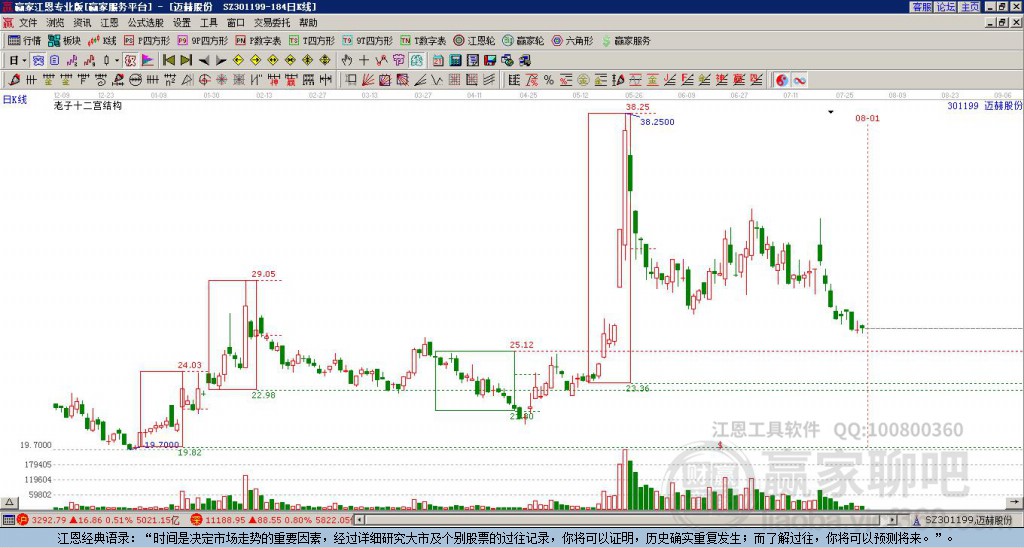Open the P数字表 tool

point(259,40)
